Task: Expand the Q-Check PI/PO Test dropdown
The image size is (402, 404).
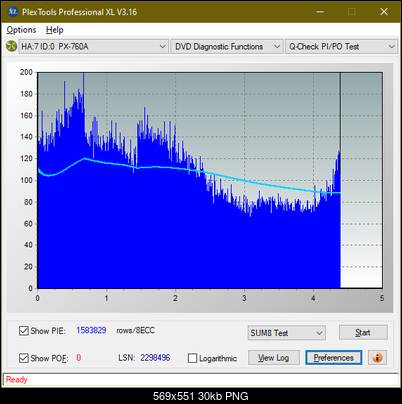Action: pos(341,46)
